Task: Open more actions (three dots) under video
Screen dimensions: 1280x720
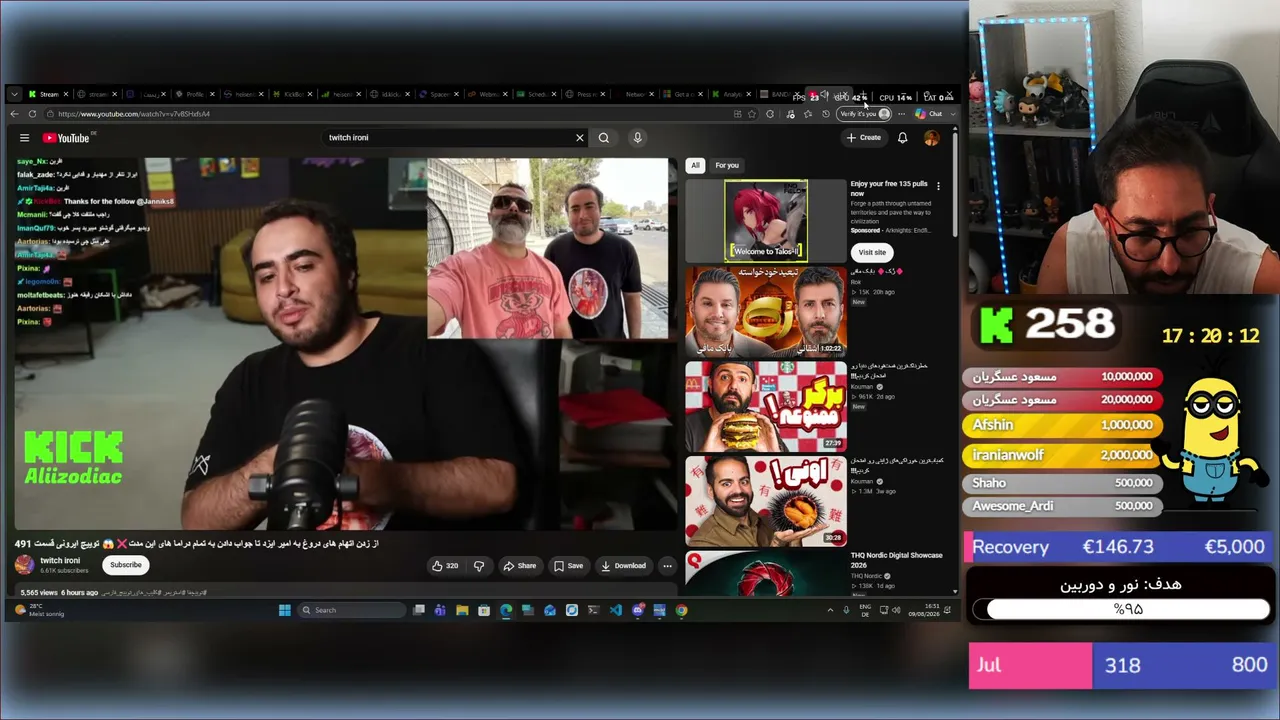Action: coord(667,566)
